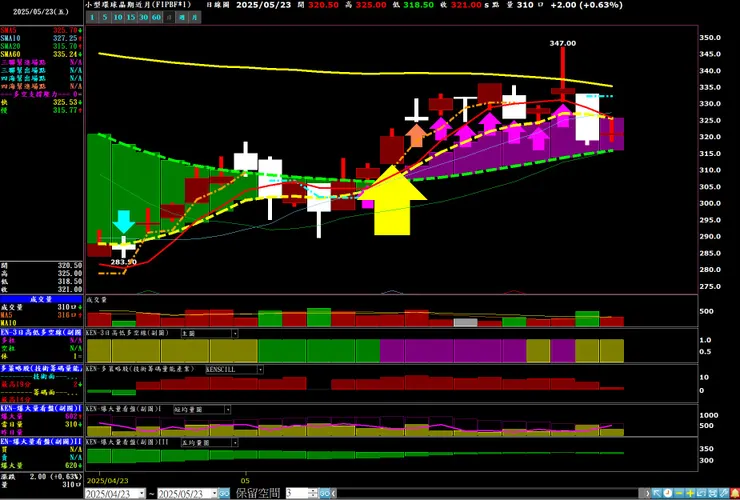Click the 347.00 high price label
740x500 pixels.
[x=563, y=43]
